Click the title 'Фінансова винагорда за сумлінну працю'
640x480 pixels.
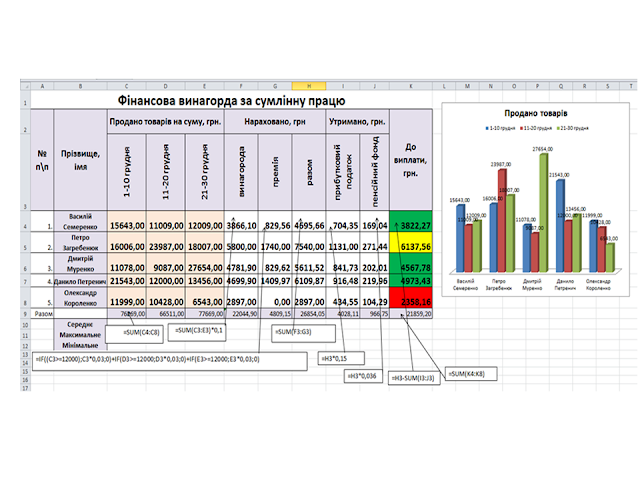pos(231,100)
